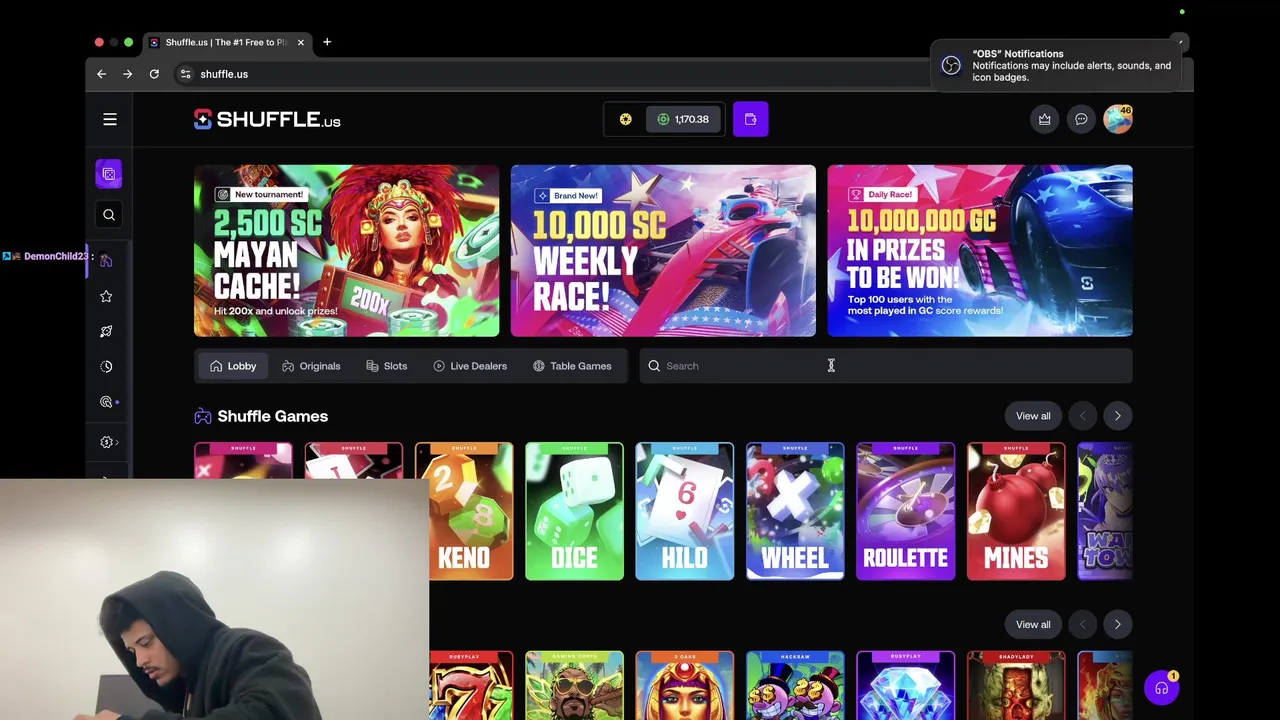1280x720 pixels.
Task: Click the purple dice casino icon in sidebar
Action: [109, 174]
